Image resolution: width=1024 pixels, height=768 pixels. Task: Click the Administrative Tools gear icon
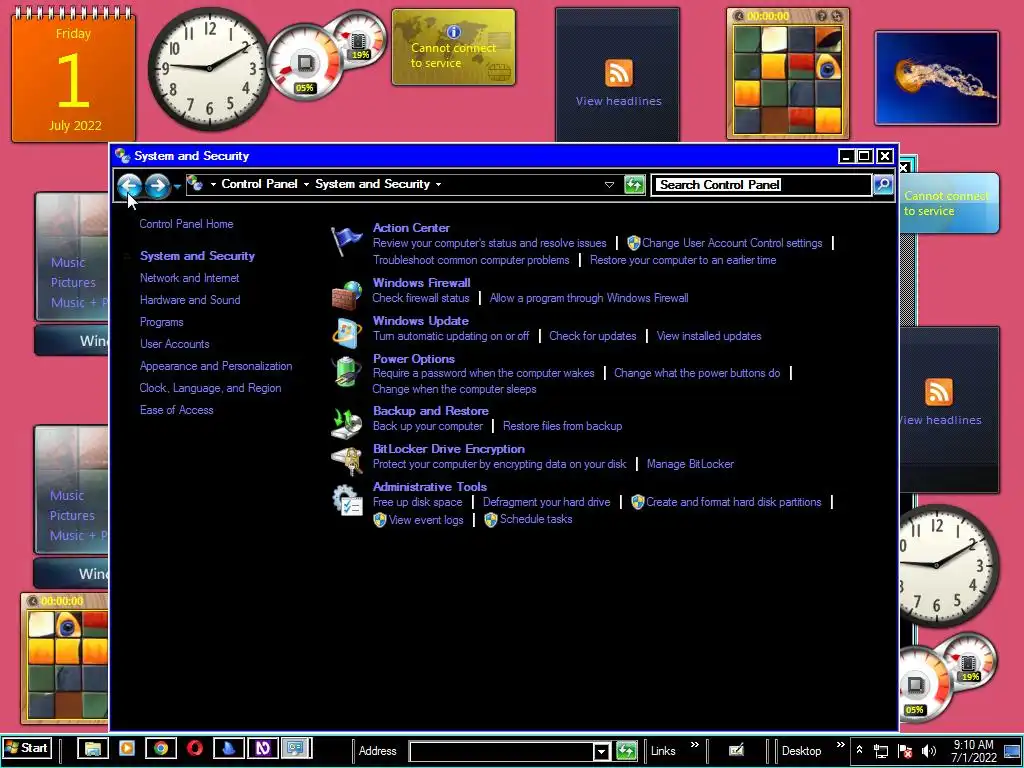346,500
